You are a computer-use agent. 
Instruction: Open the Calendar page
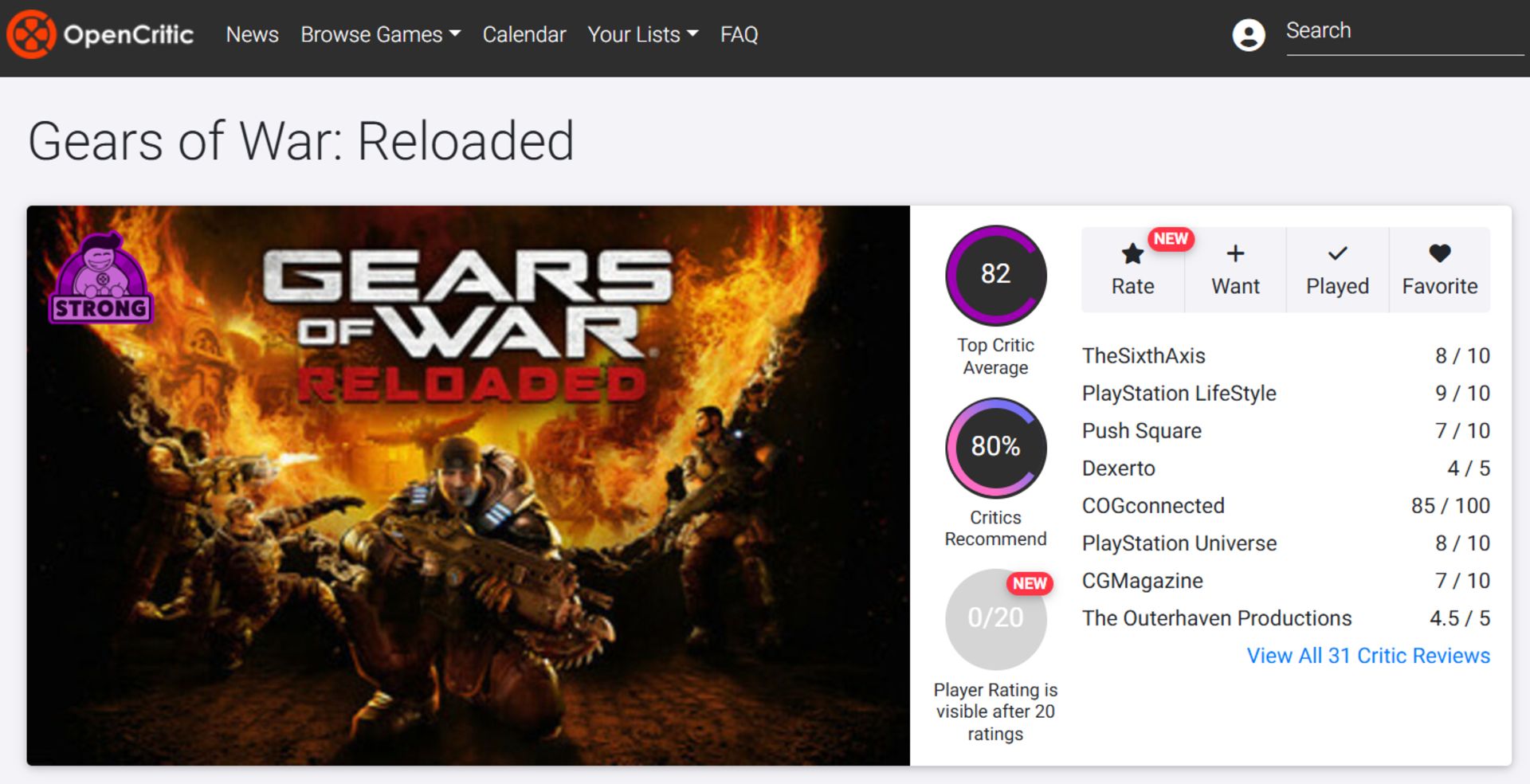[x=524, y=34]
